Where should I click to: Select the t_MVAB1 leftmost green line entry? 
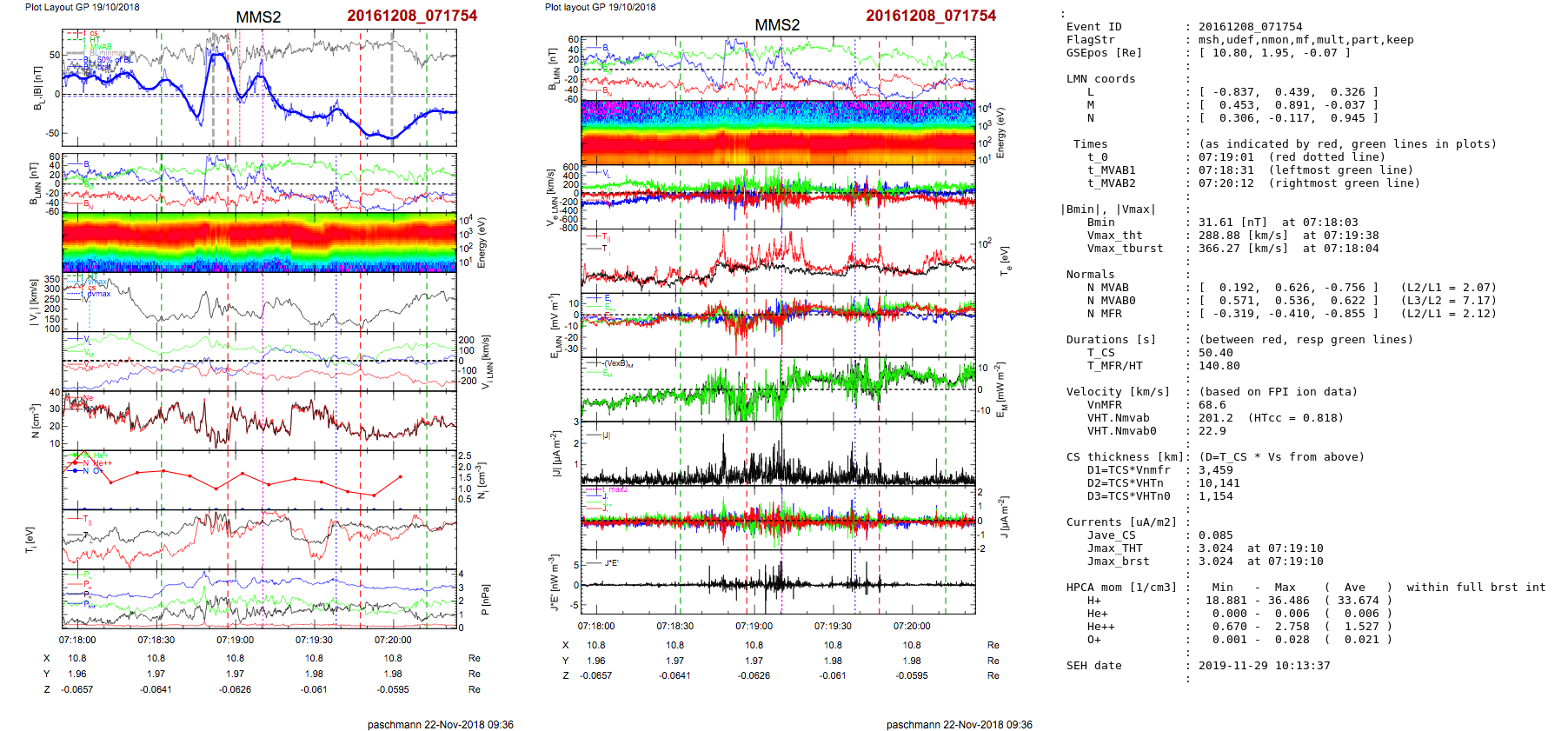(x=1252, y=170)
